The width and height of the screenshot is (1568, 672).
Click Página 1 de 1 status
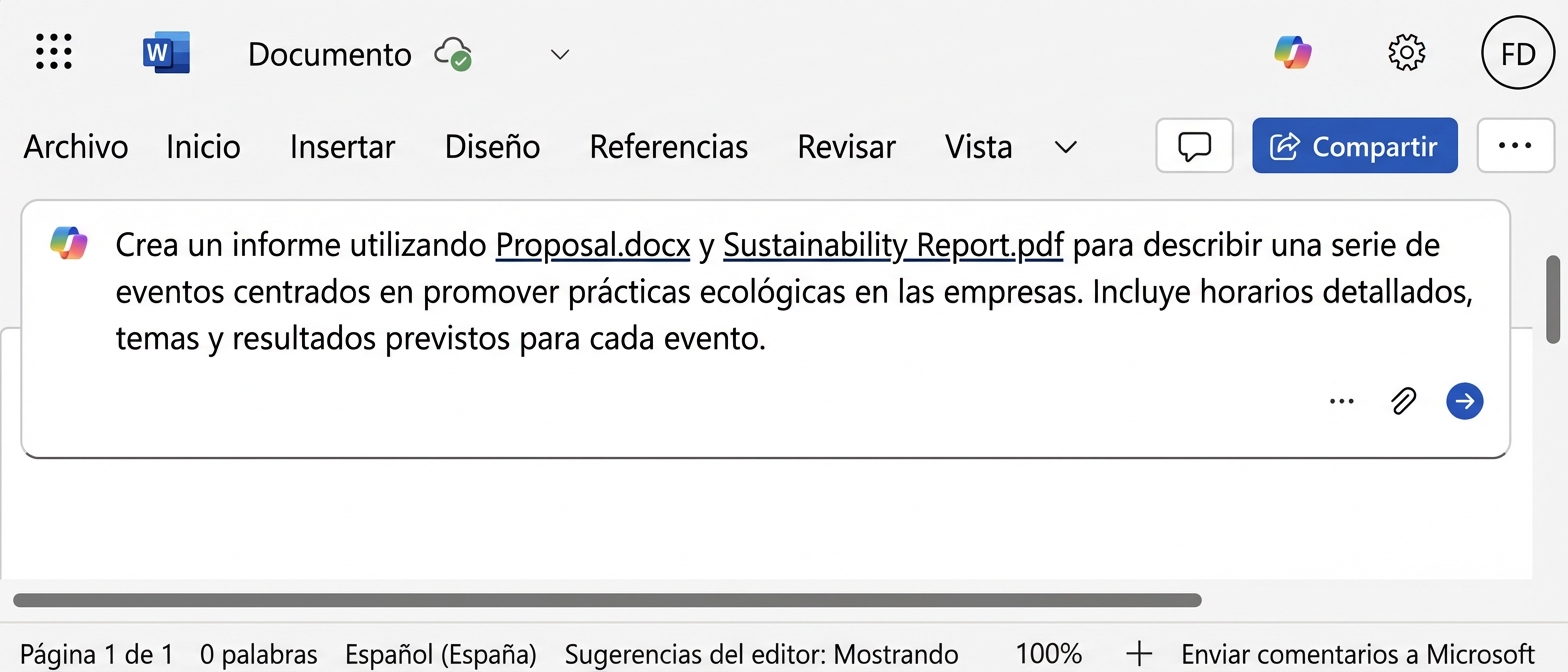click(x=97, y=655)
